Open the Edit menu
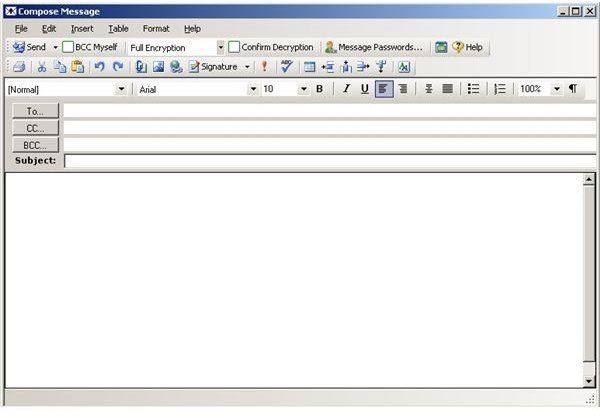Image resolution: width=600 pixels, height=418 pixels. pos(49,29)
